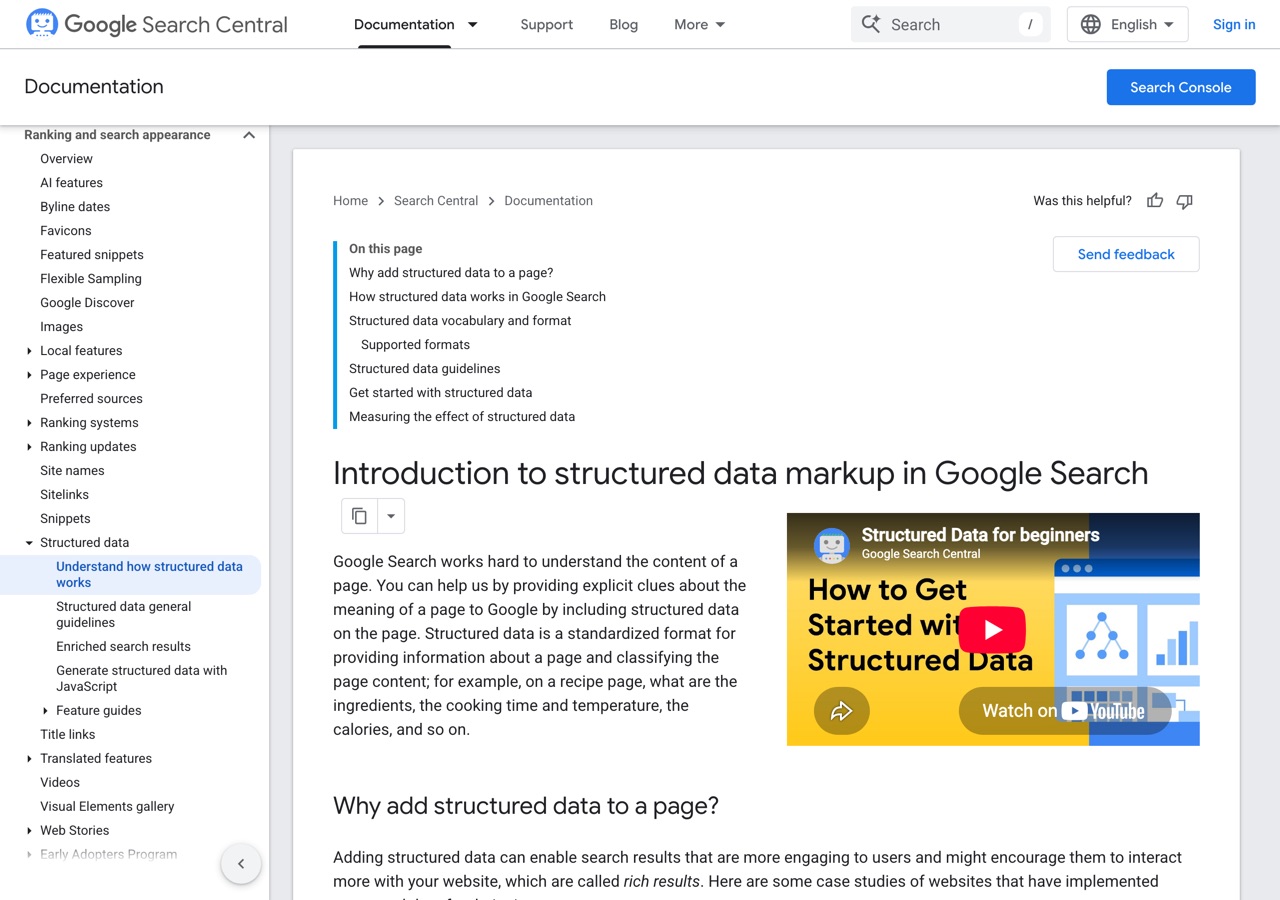Screen dimensions: 1280x900
Task: Expand the Ranking systems tree item
Action: tap(29, 423)
